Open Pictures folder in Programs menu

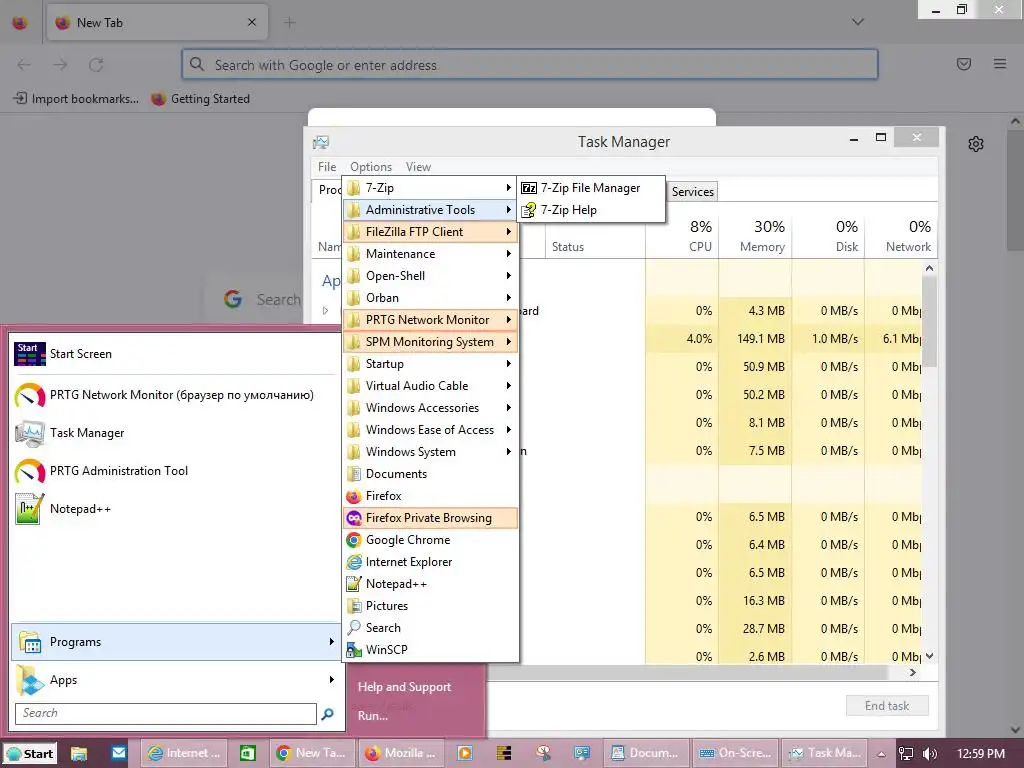(430, 606)
